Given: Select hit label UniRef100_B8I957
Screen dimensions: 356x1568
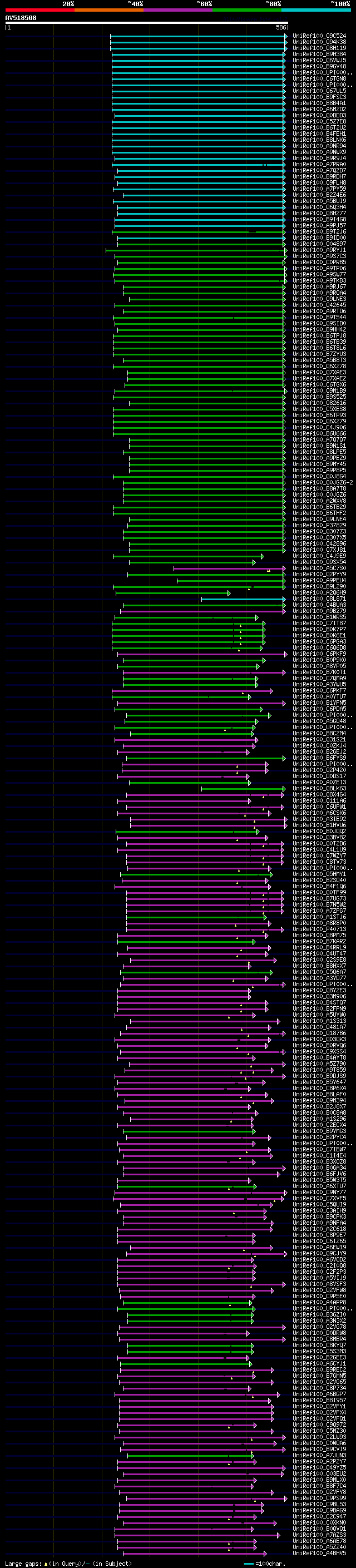Looking at the screenshot, I should pos(319,1400).
